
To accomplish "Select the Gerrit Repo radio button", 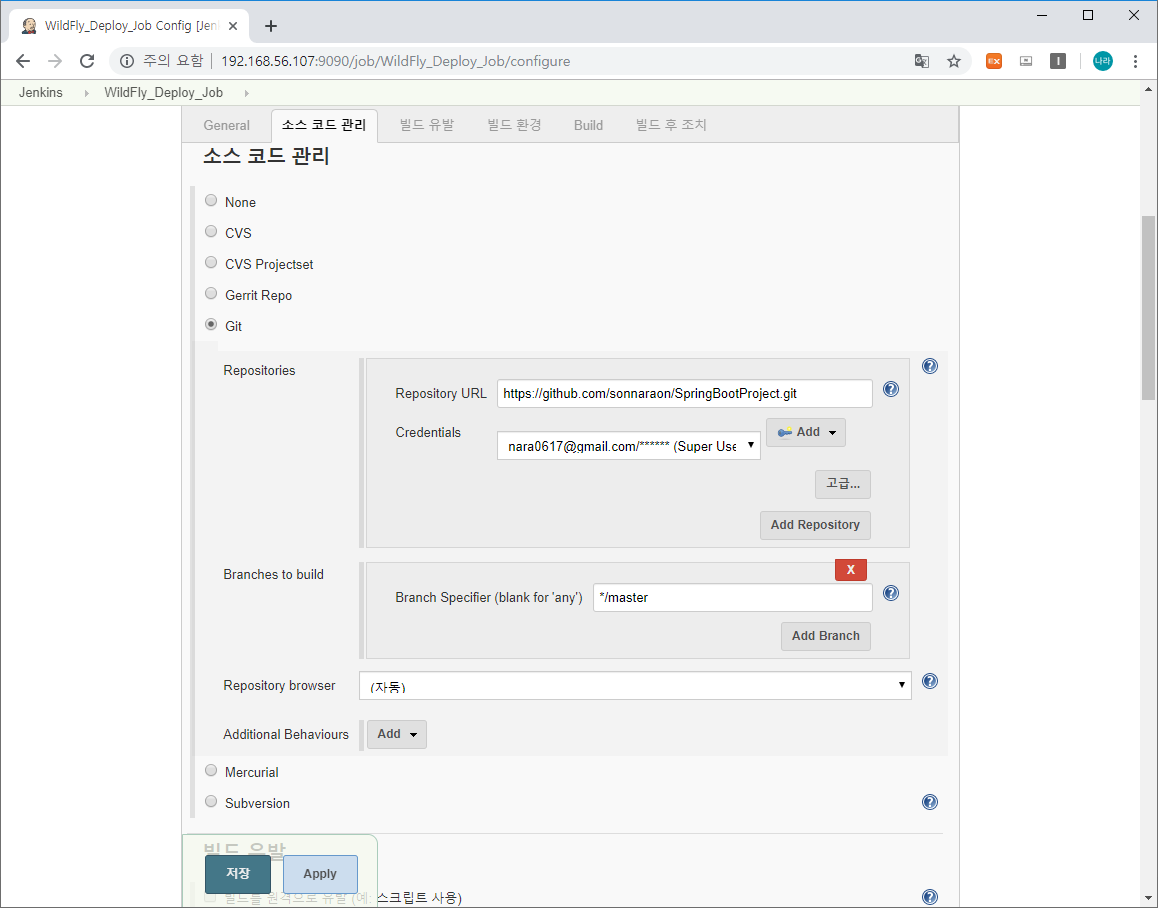I will (211, 293).
